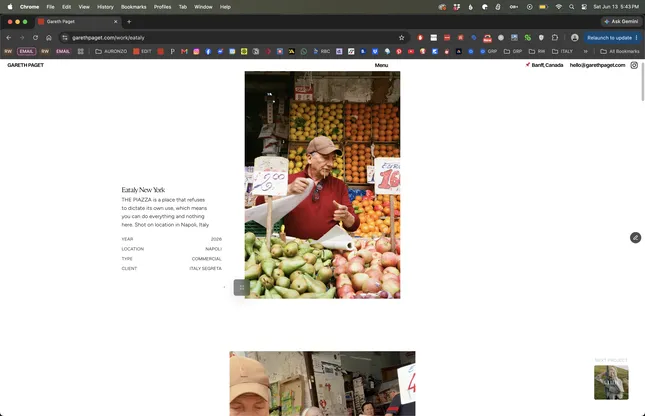
Task: Open the WhatsApp bookmark icon
Action: 304,51
